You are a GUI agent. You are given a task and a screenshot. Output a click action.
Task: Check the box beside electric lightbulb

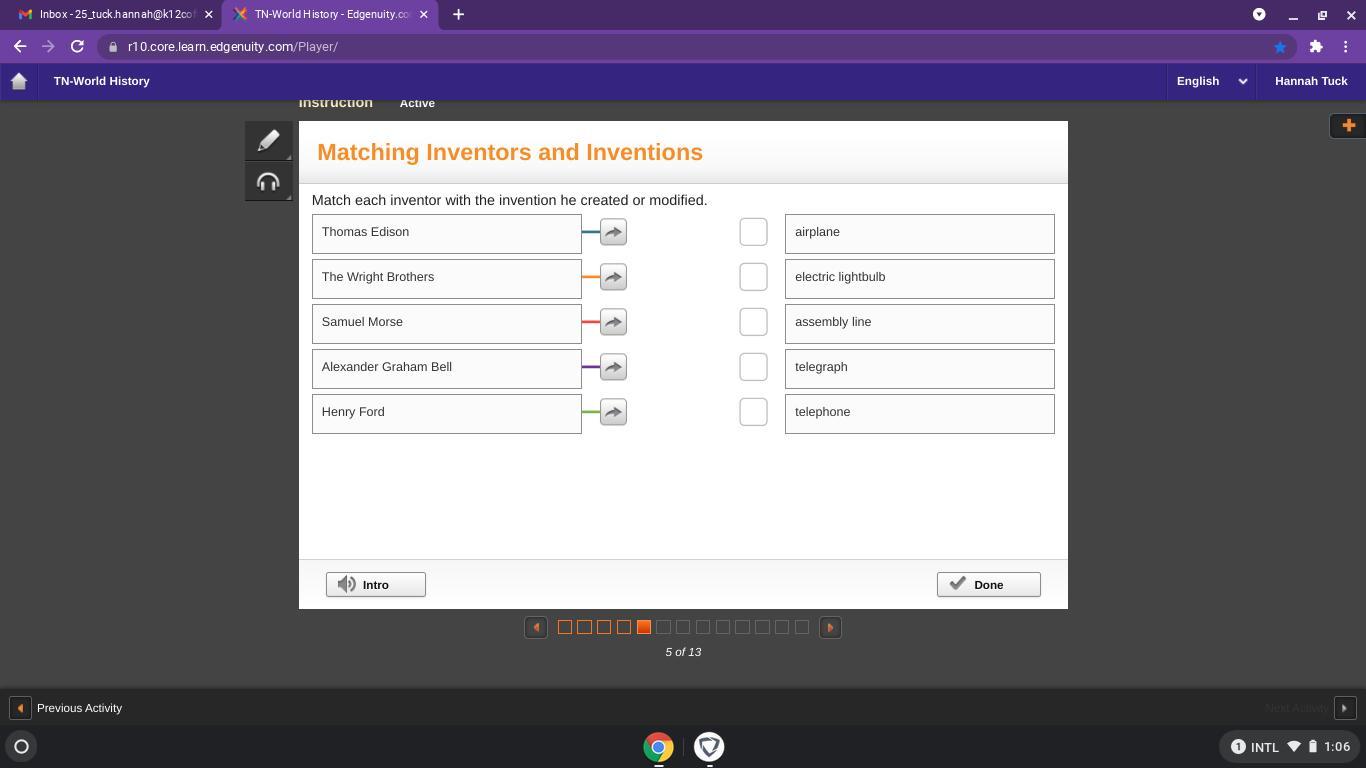(753, 277)
